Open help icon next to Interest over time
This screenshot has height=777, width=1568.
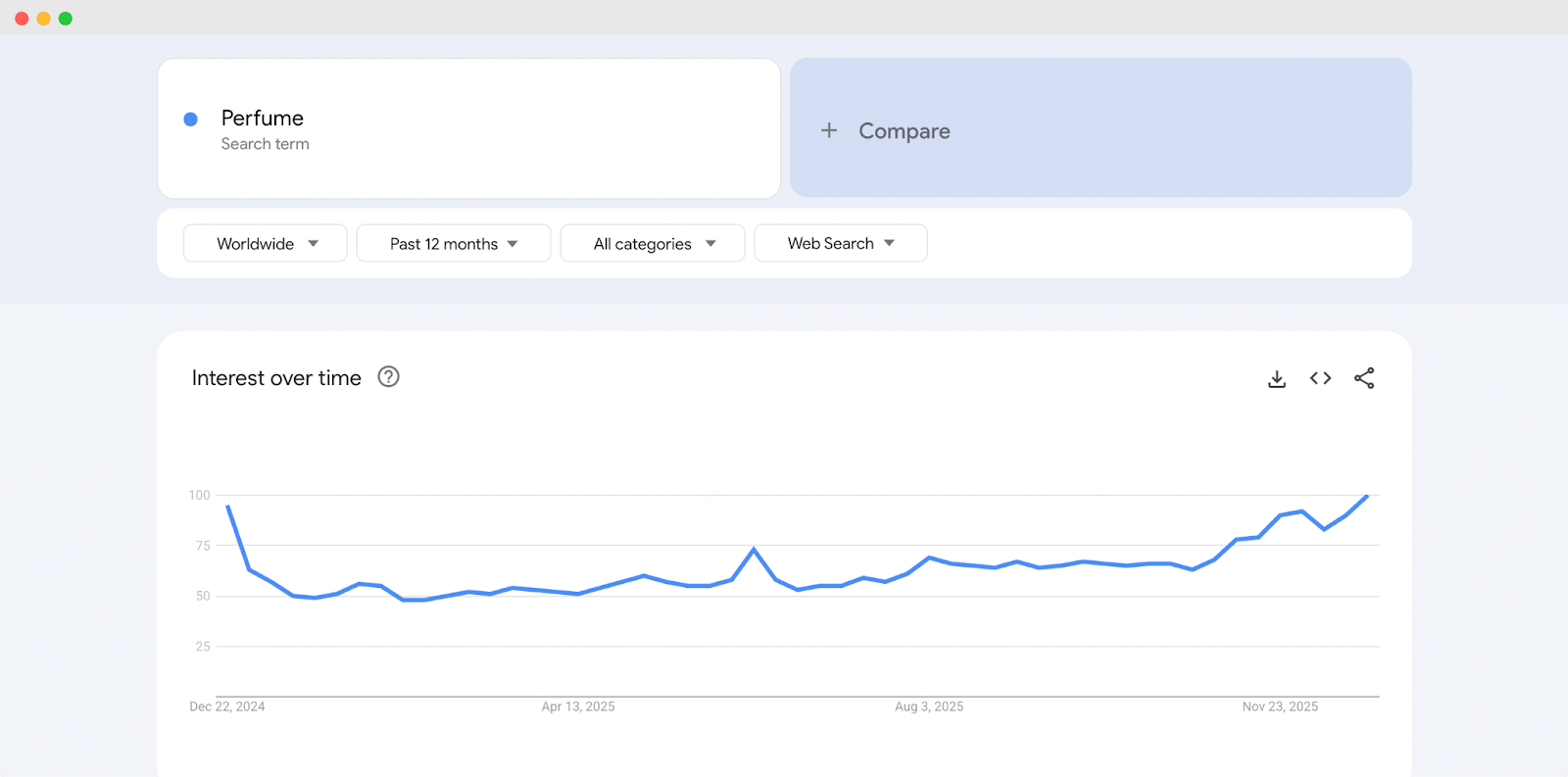coord(389,377)
